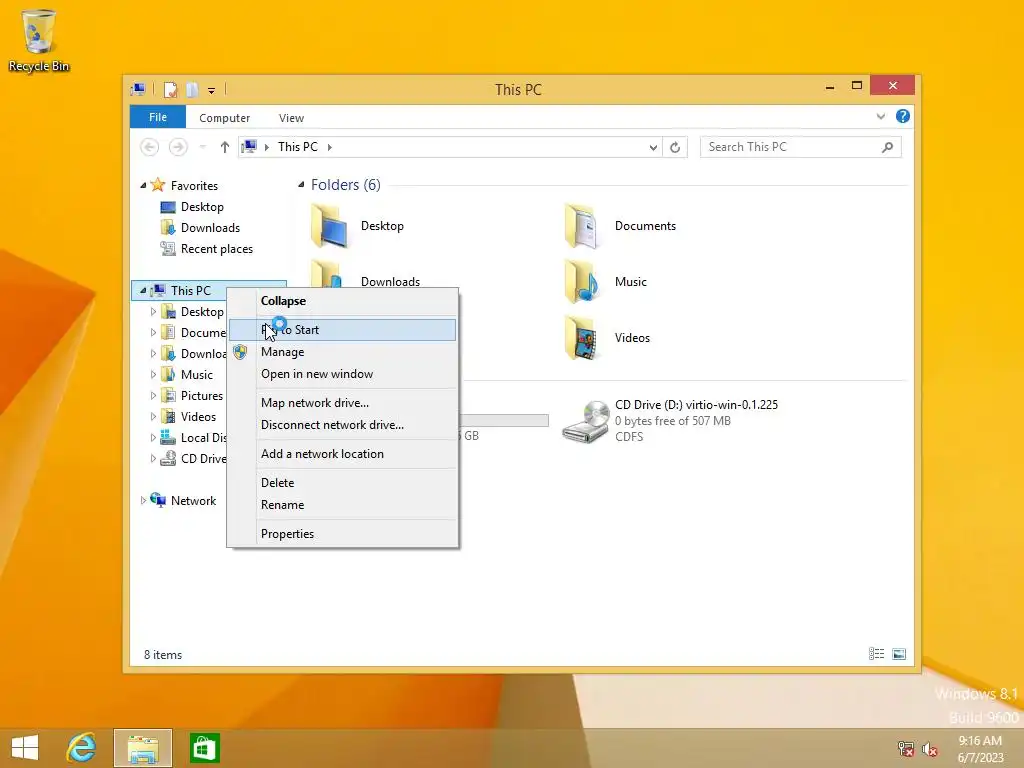The width and height of the screenshot is (1024, 768).
Task: Open the Computer ribbon tab
Action: (225, 118)
